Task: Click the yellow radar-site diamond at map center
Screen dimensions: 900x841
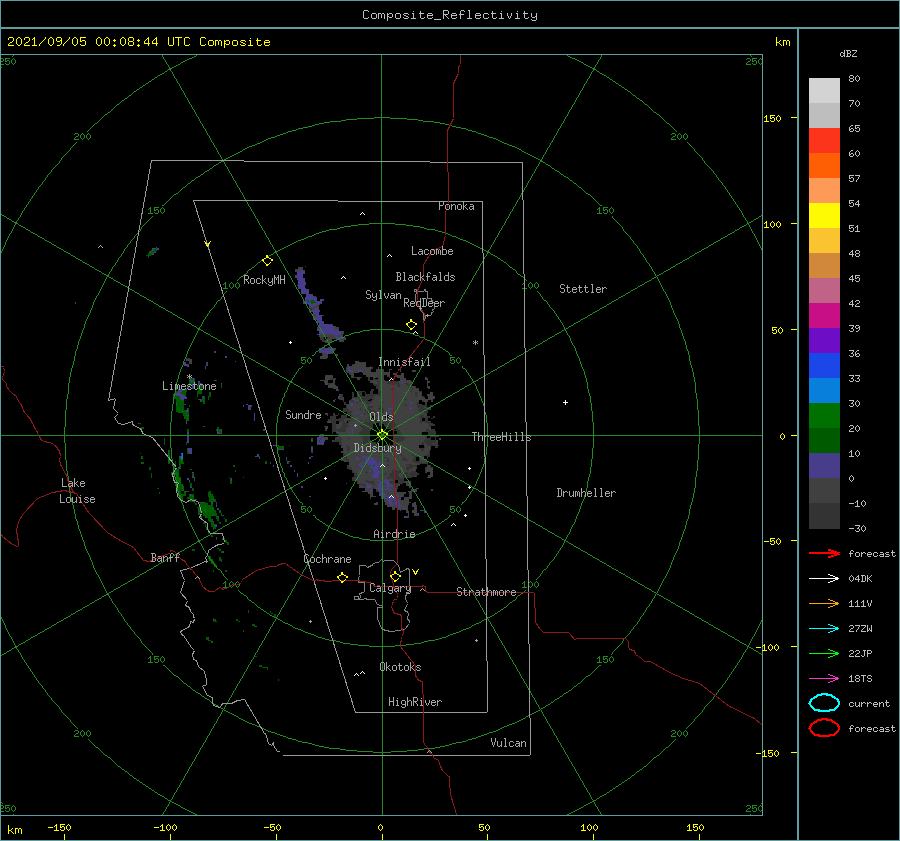Action: click(382, 435)
